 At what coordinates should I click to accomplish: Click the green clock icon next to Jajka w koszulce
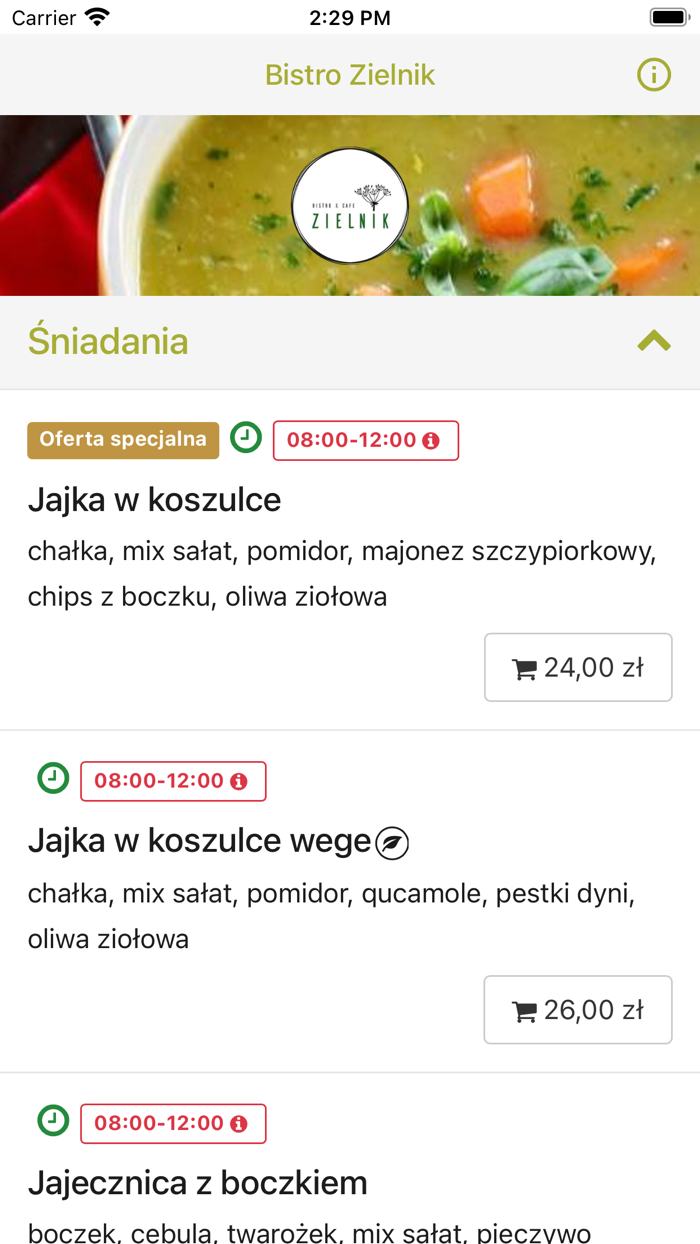point(246,438)
